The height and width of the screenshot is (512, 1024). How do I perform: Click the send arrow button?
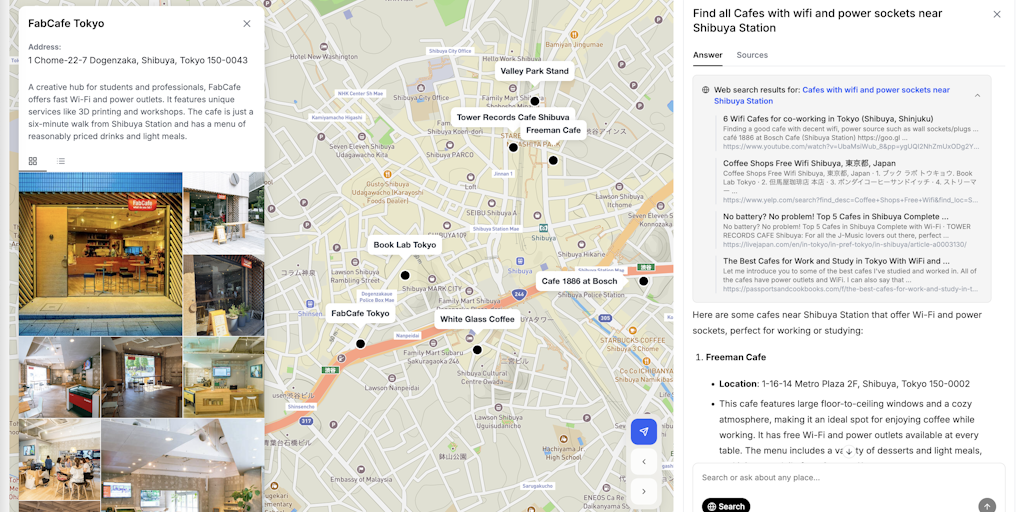(x=987, y=505)
